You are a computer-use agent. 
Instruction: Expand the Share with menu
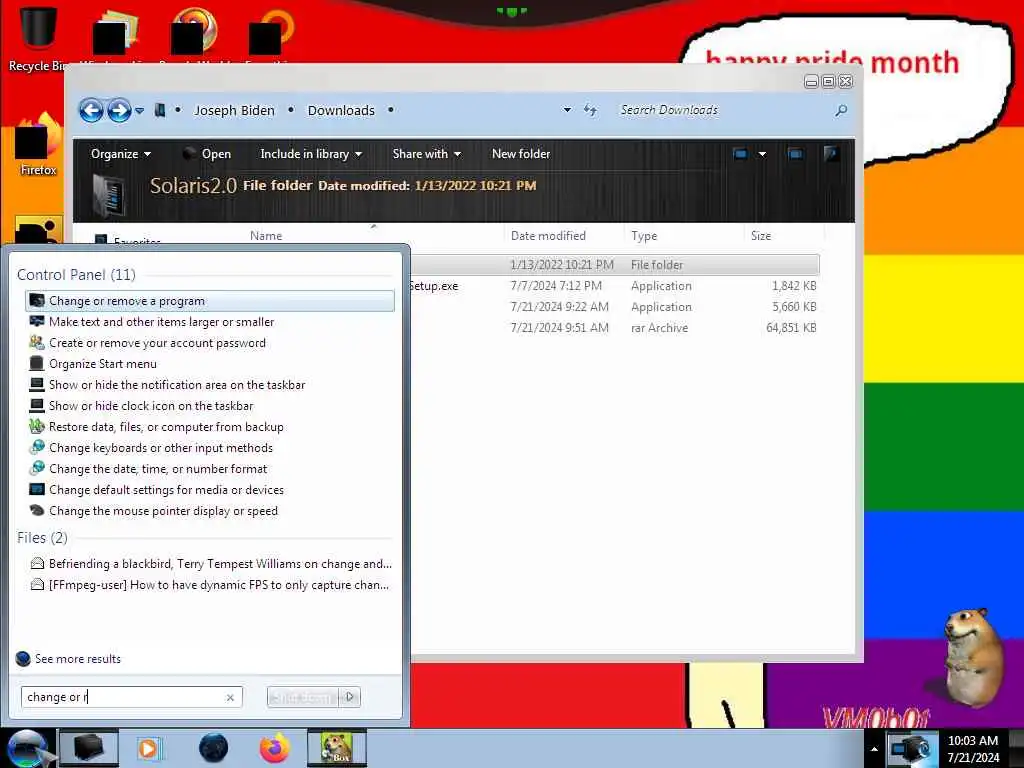(x=426, y=154)
